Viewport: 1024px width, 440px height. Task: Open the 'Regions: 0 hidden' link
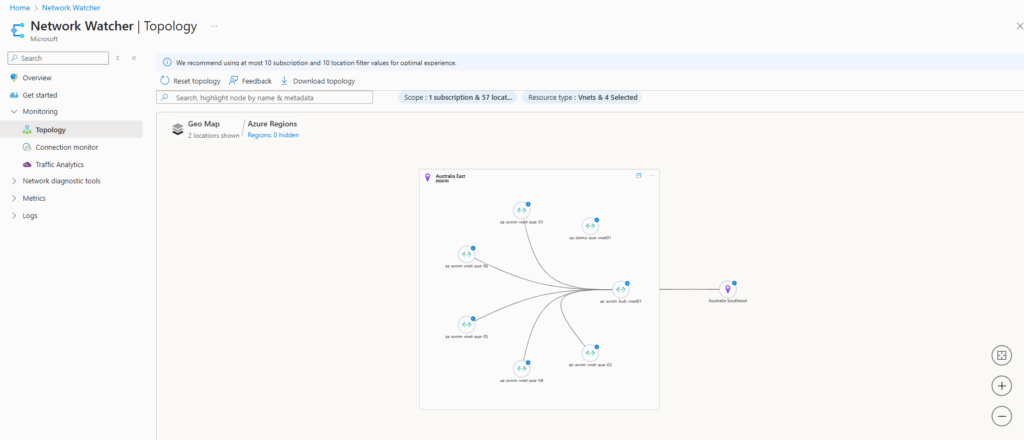coord(273,135)
